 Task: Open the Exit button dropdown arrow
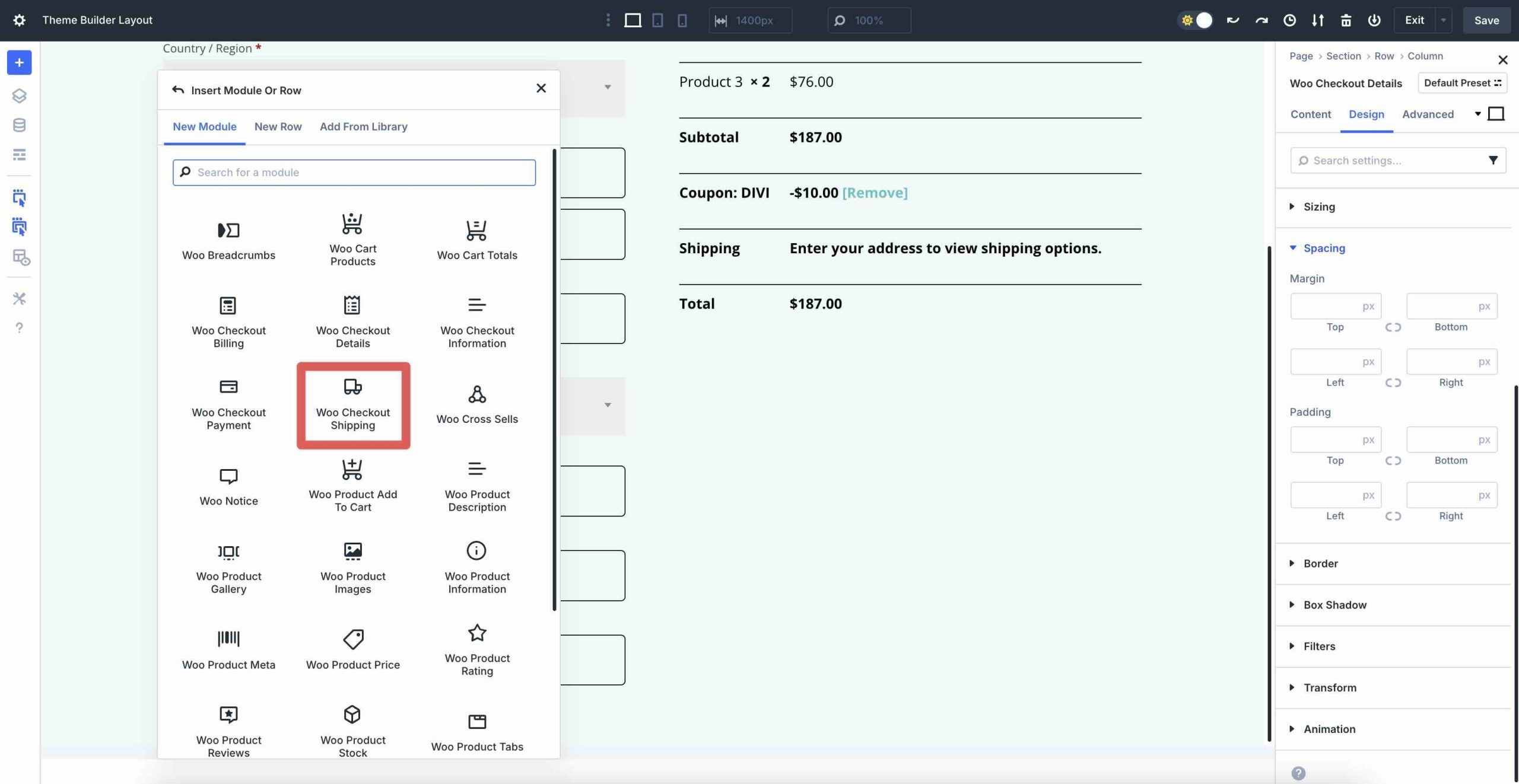point(1442,20)
